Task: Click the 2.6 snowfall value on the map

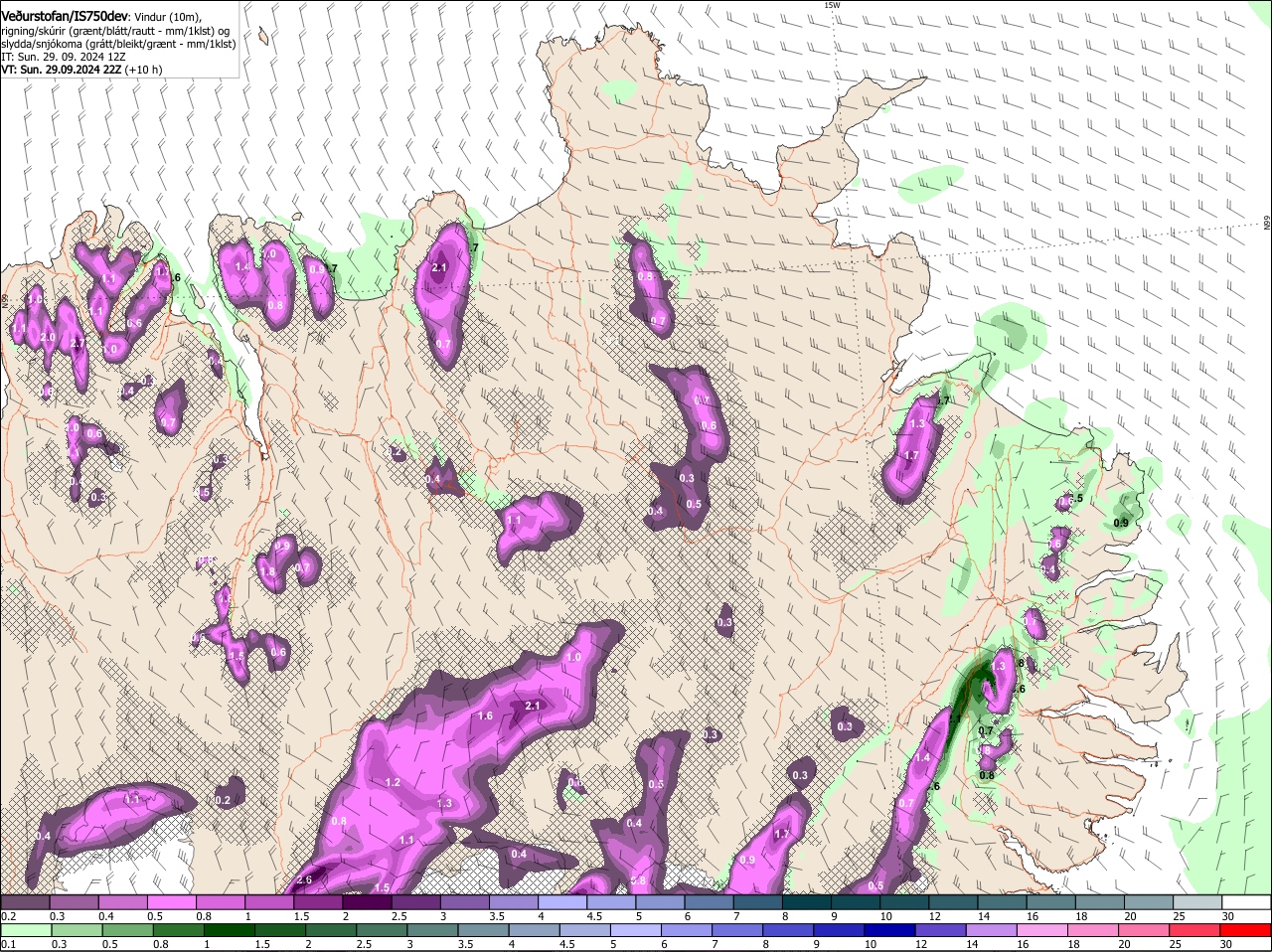Action: click(304, 879)
